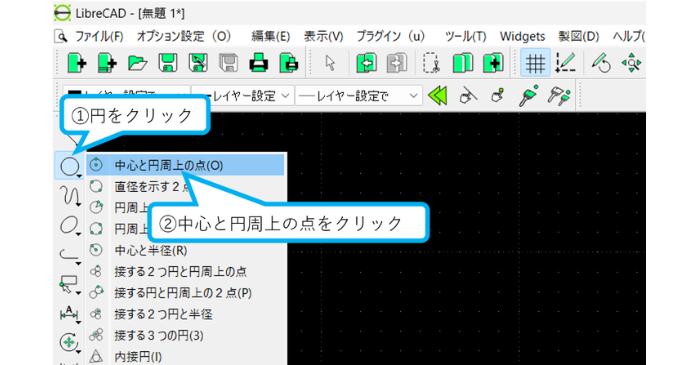The image size is (698, 365).
Task: Open the Widgets menu
Action: (522, 36)
